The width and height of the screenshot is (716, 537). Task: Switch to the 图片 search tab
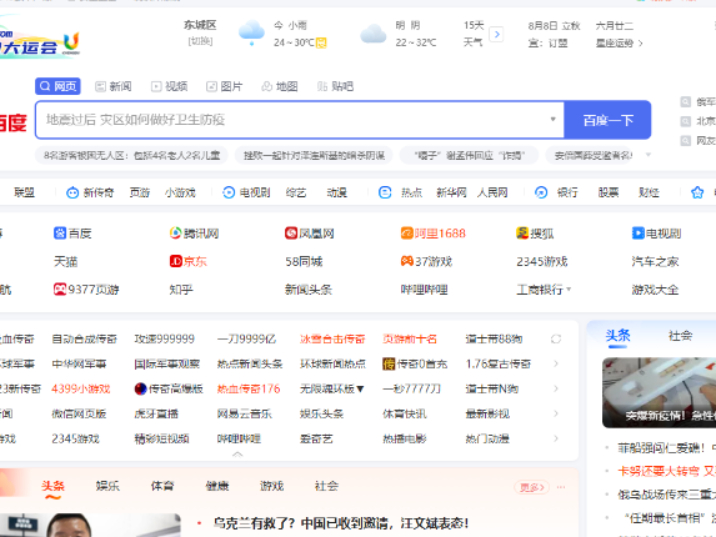click(224, 86)
